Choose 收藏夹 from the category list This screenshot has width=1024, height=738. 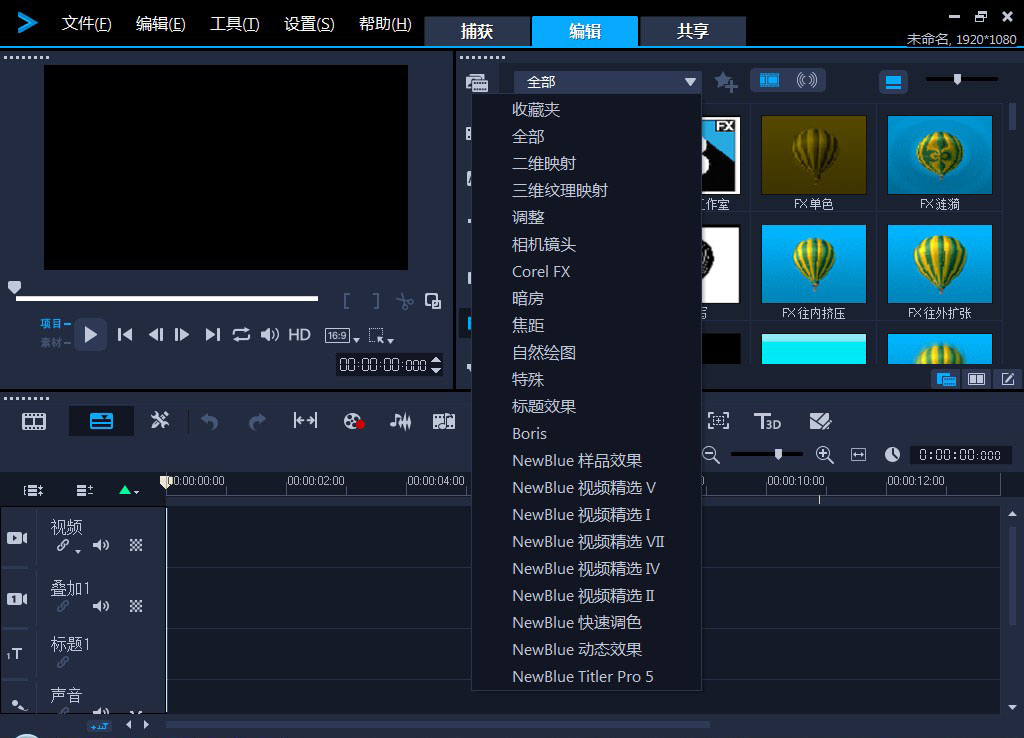[586, 110]
